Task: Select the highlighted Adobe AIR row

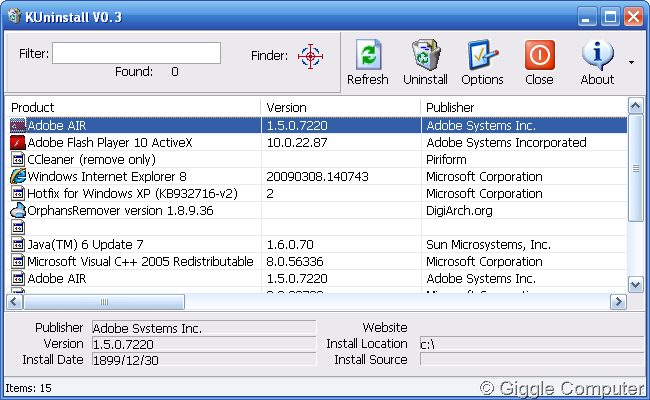Action: pos(317,126)
